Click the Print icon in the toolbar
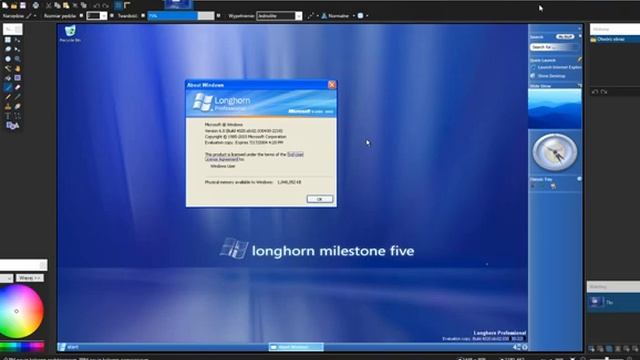The image size is (640, 360). tap(36, 5)
